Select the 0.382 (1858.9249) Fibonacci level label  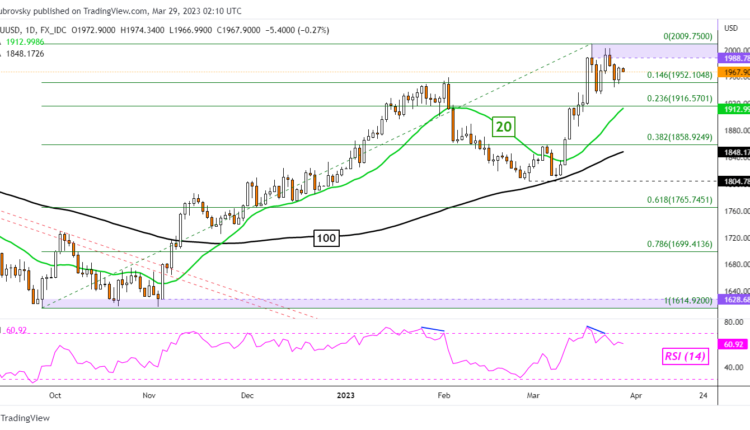pyautogui.click(x=663, y=136)
